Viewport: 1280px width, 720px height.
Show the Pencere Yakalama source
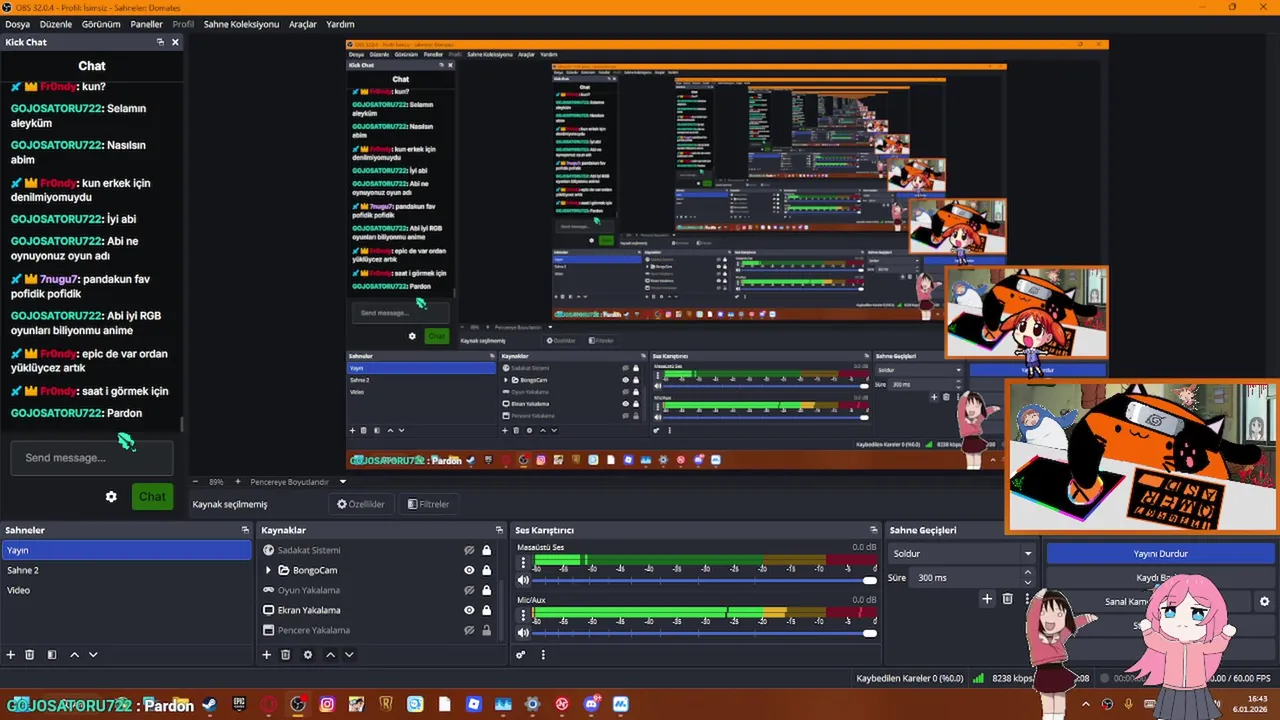(x=469, y=630)
